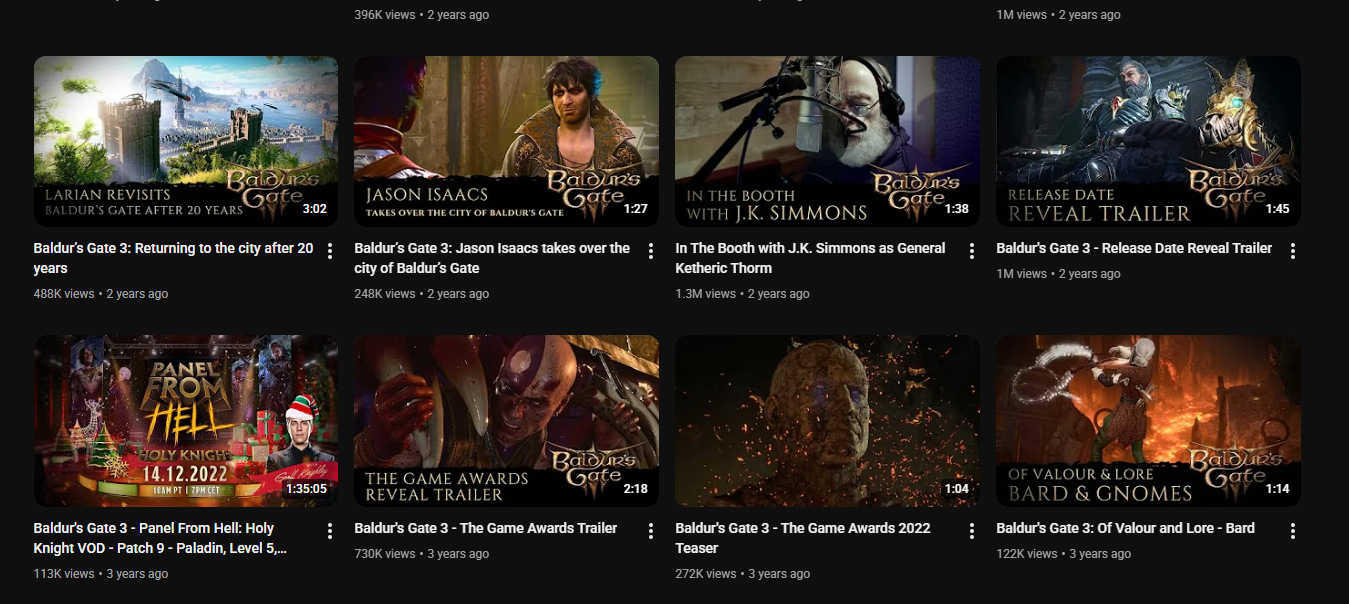
Task: Play the 'Panel From Hell' Holy Knight thumbnail
Action: [x=186, y=421]
